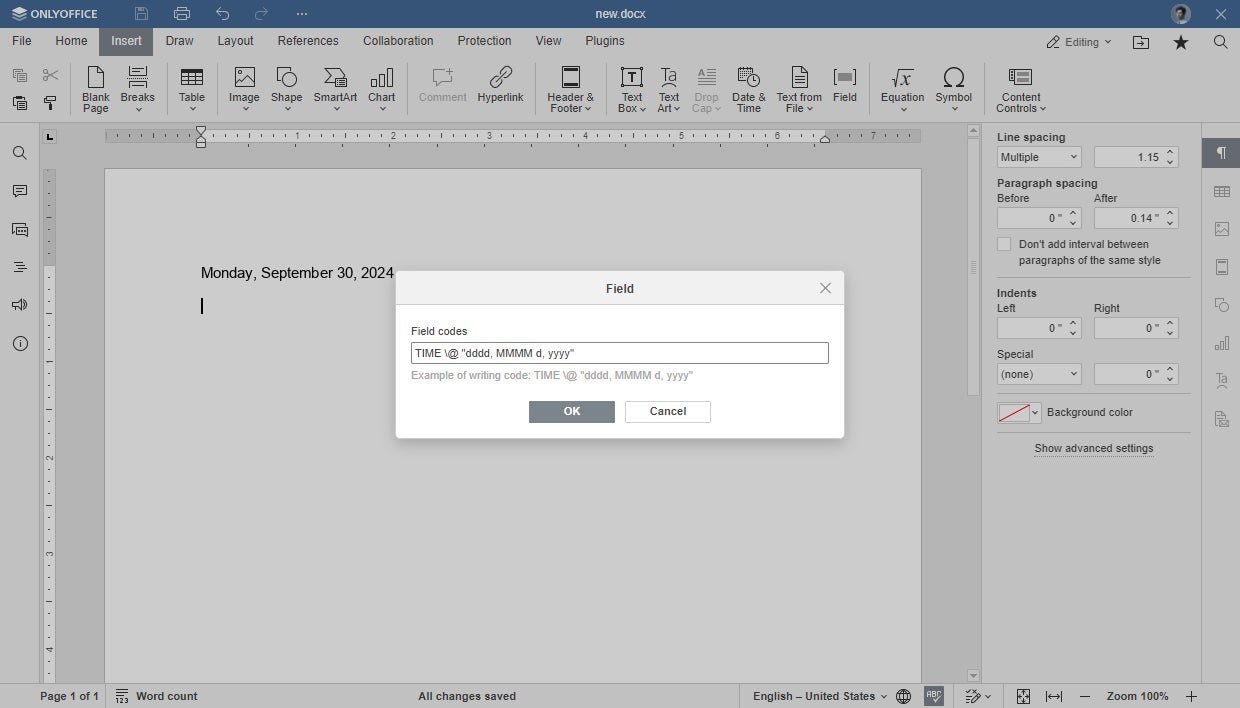Image resolution: width=1240 pixels, height=708 pixels.
Task: Undo the last action
Action: 222,14
